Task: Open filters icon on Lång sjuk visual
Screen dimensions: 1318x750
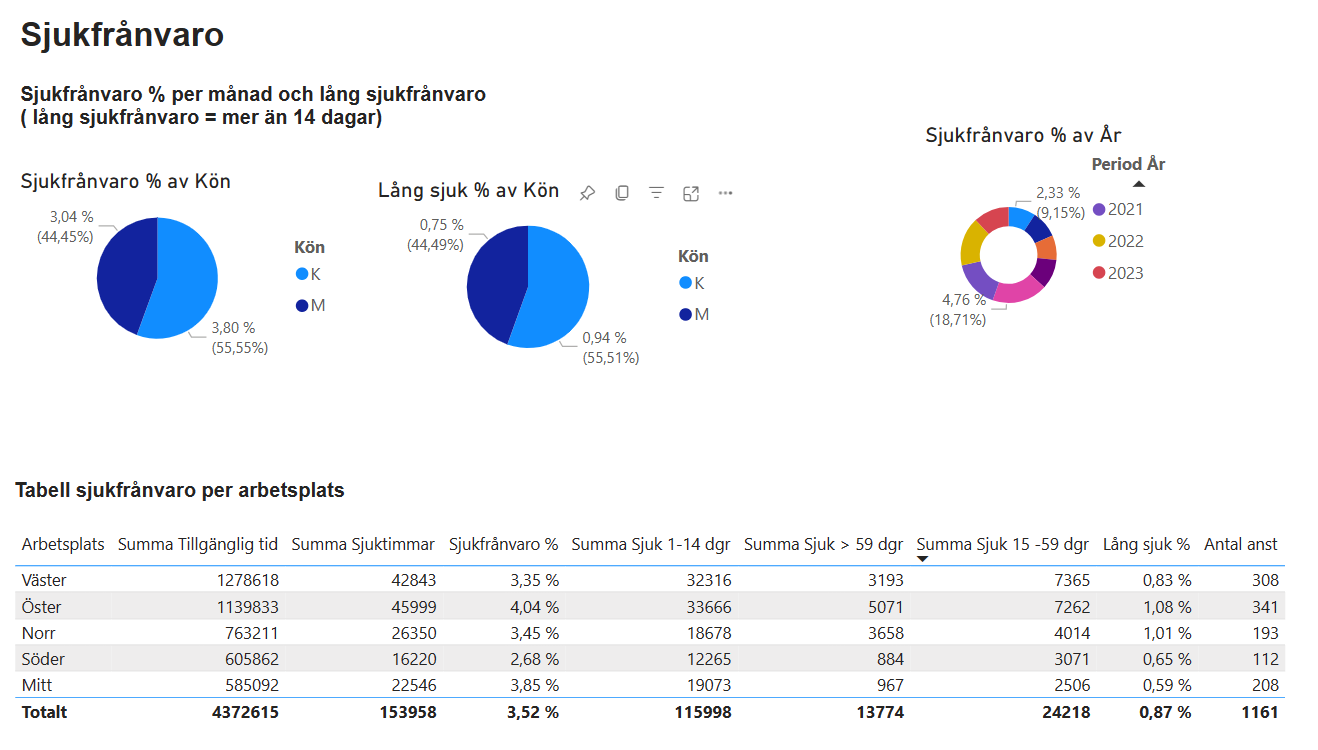Action: [656, 193]
